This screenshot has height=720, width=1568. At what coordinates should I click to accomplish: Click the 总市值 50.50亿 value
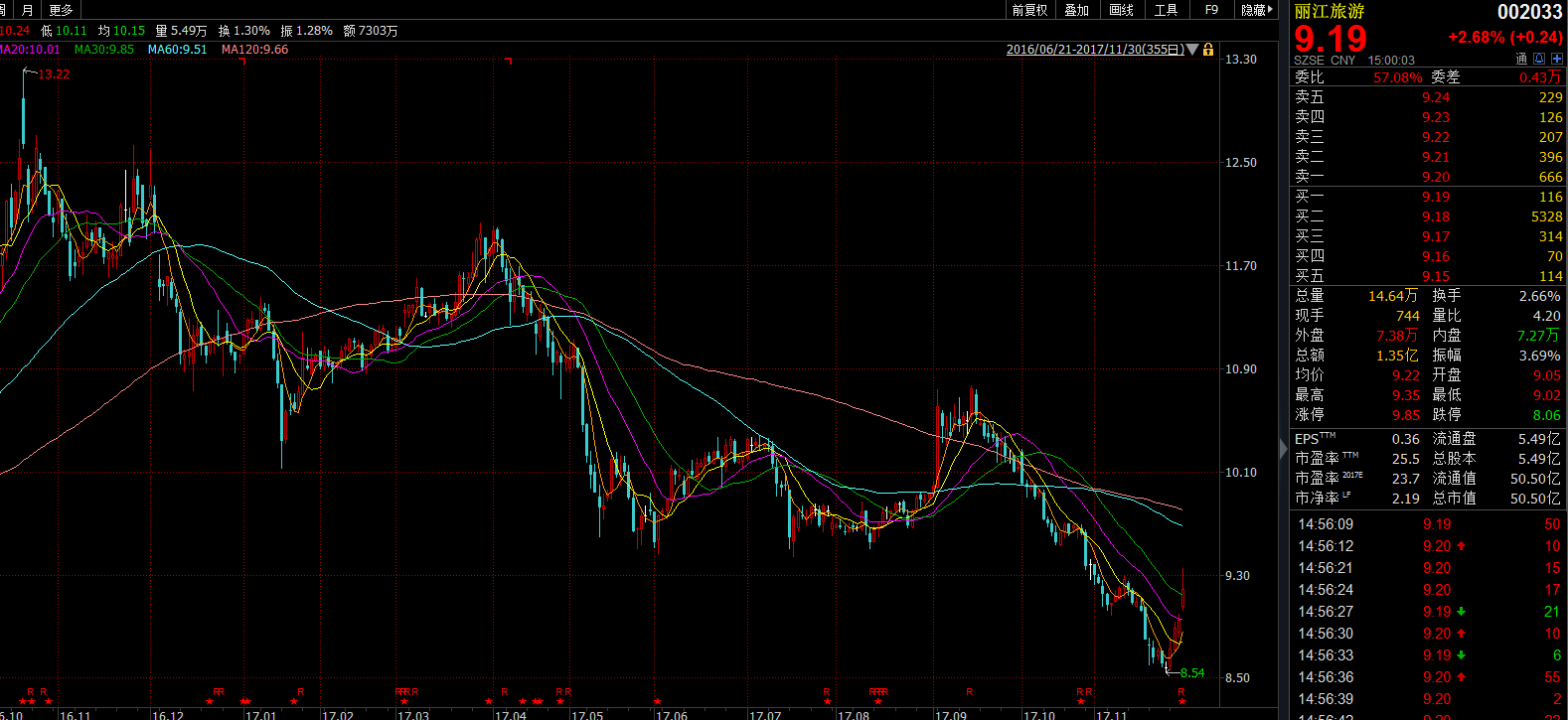coord(1535,499)
